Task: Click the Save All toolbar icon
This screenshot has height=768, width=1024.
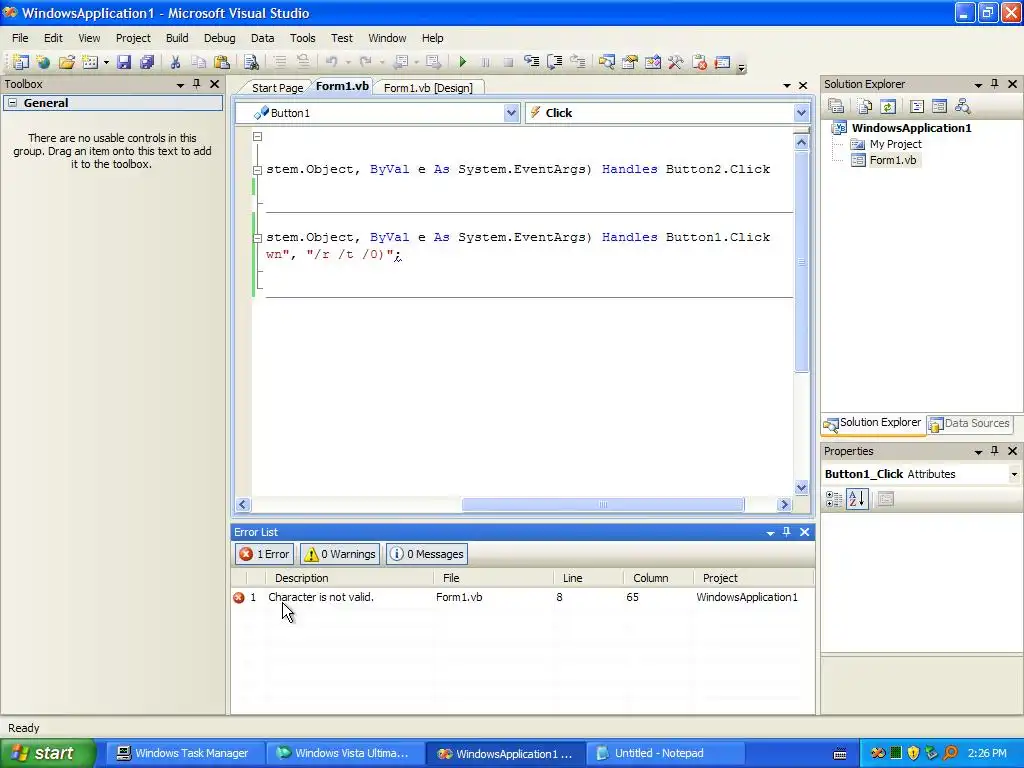Action: click(x=147, y=62)
